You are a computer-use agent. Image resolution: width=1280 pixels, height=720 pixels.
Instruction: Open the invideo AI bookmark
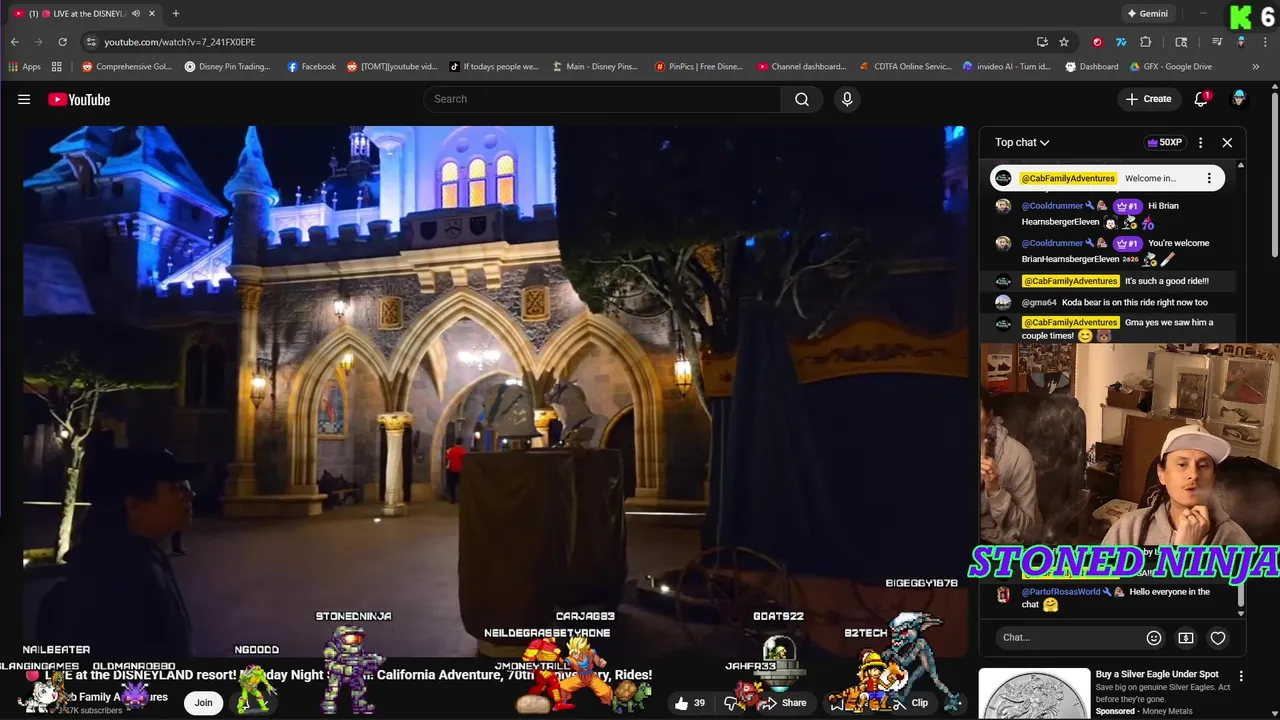pos(1007,67)
